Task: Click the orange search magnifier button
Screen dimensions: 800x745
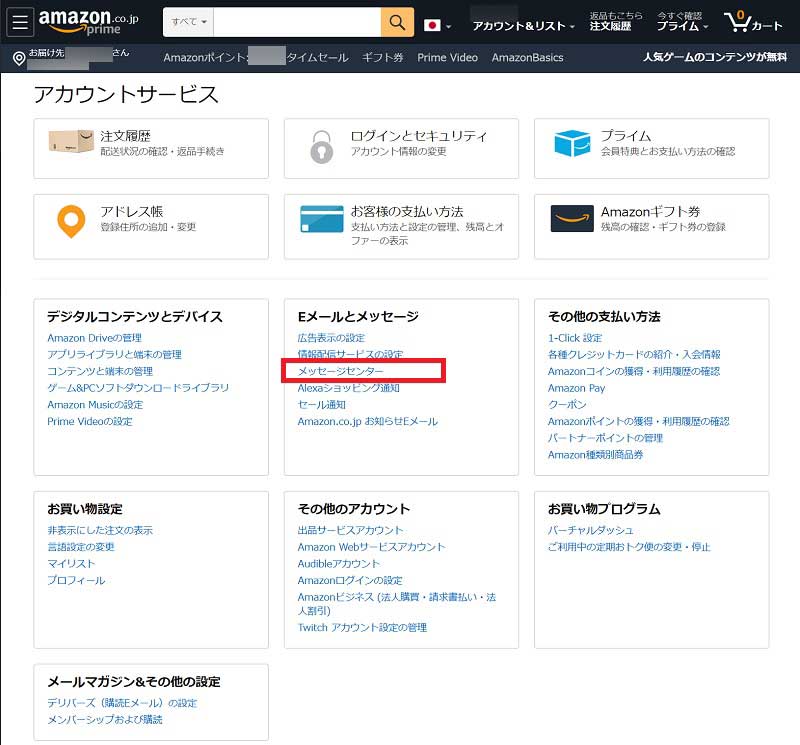Action: (397, 22)
